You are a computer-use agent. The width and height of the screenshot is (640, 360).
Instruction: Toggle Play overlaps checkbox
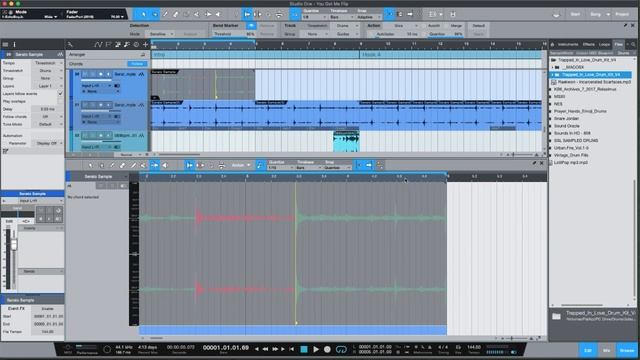pos(60,101)
